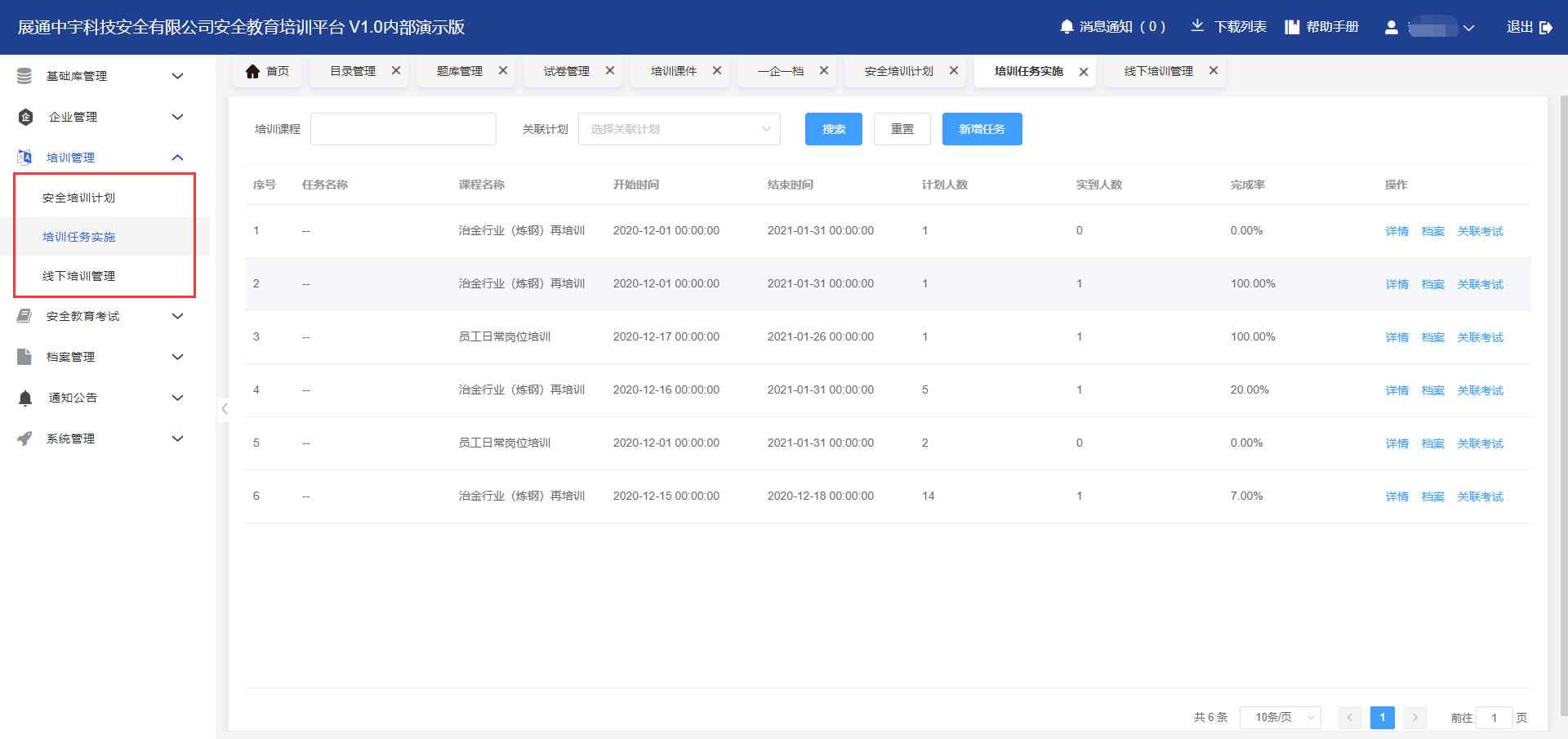1568x739 pixels.
Task: Go to previous page arrow in pagination
Action: pos(1350,718)
